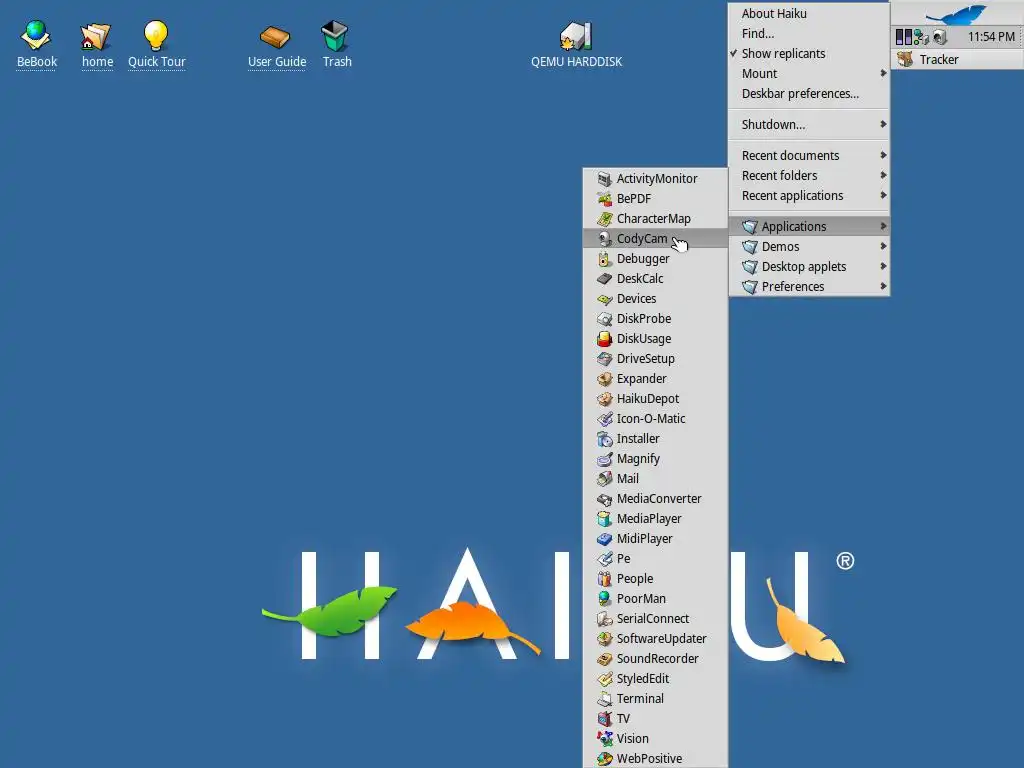Screen dimensions: 1024x768
Task: Open People application
Action: click(x=655, y=579)
